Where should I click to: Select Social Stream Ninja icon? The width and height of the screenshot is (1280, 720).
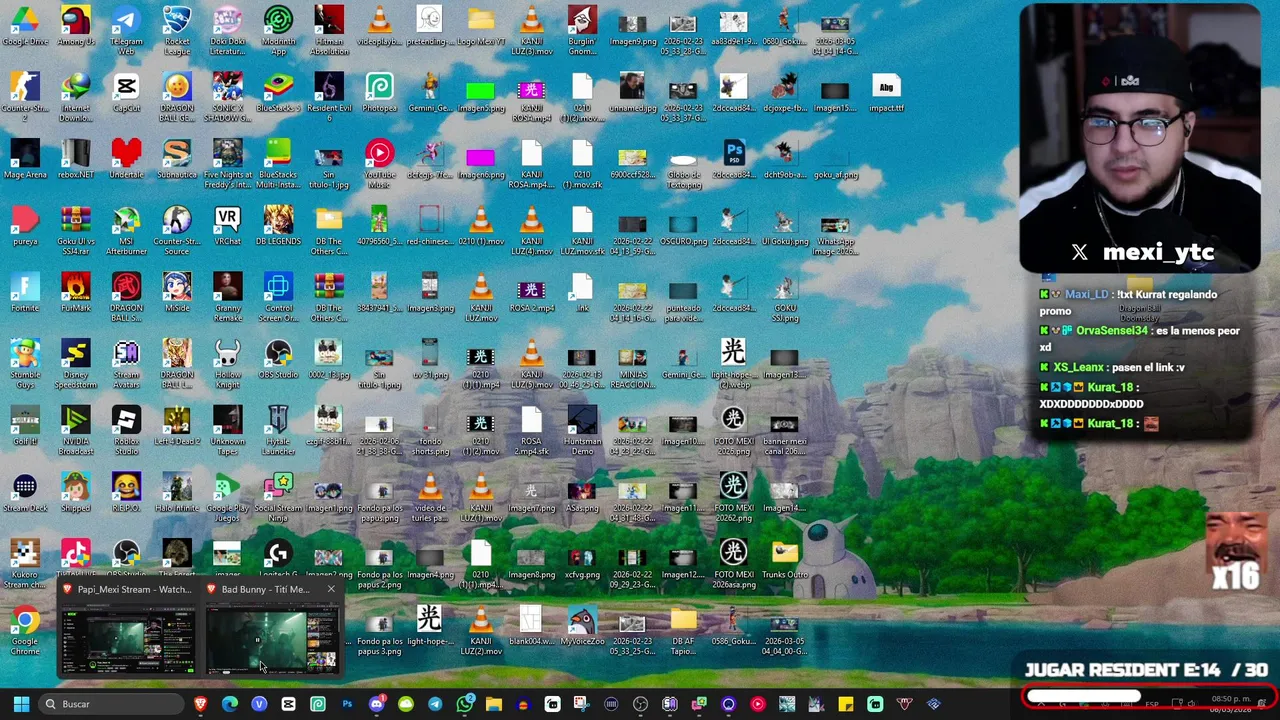coord(278,497)
